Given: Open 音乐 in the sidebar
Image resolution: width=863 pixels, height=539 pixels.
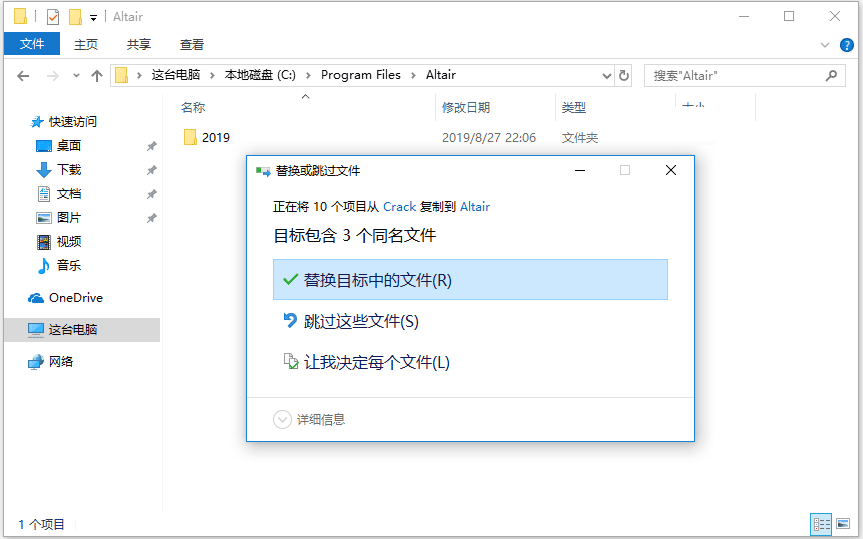Looking at the screenshot, I should point(69,265).
